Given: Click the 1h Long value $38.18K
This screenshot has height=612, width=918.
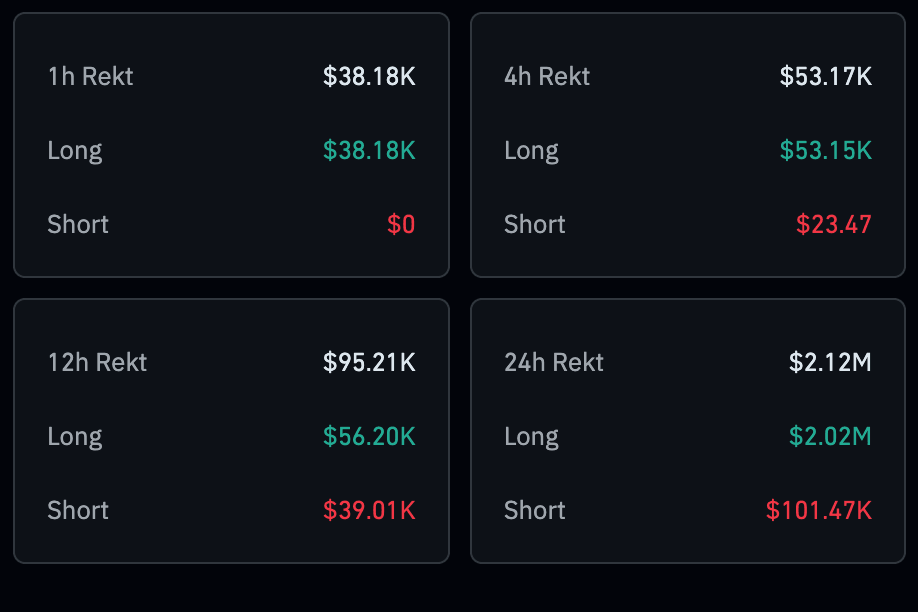Looking at the screenshot, I should point(369,151).
